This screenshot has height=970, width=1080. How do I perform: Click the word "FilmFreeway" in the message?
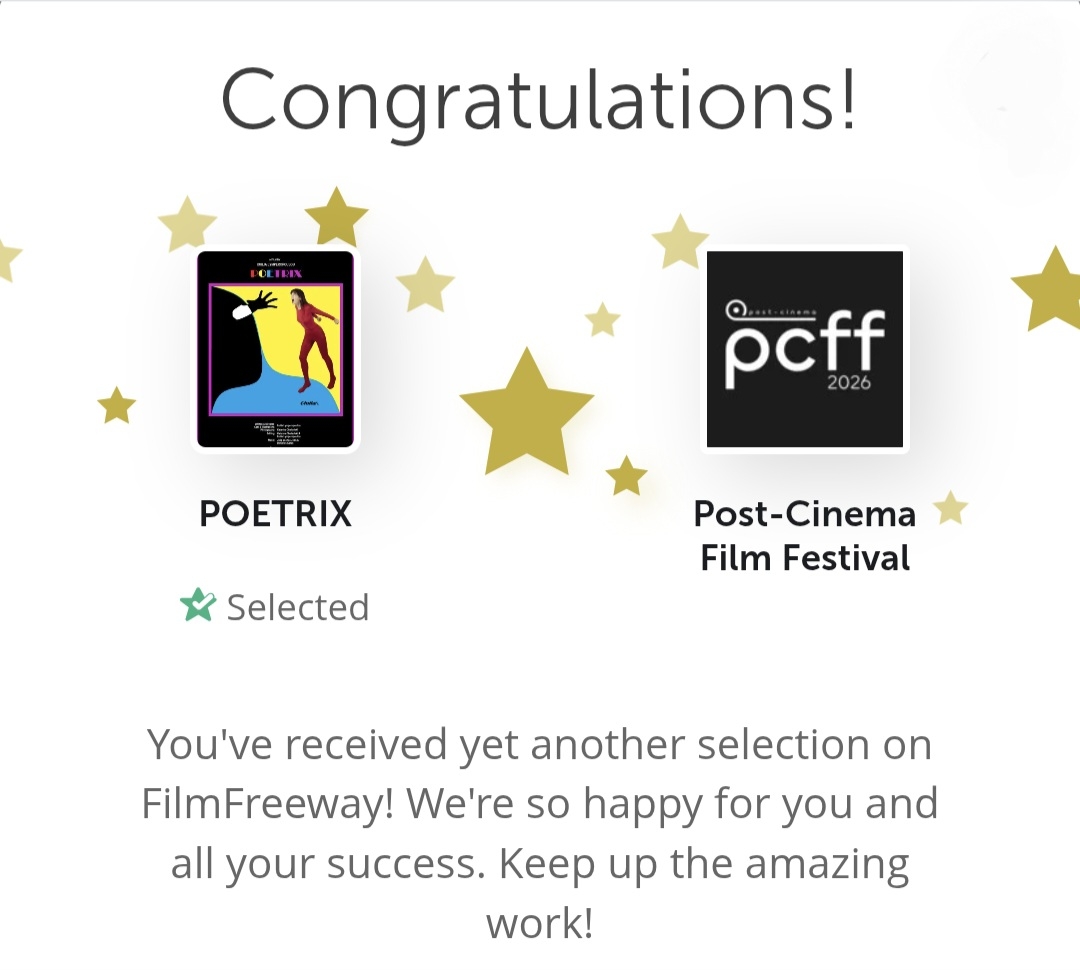click(260, 804)
